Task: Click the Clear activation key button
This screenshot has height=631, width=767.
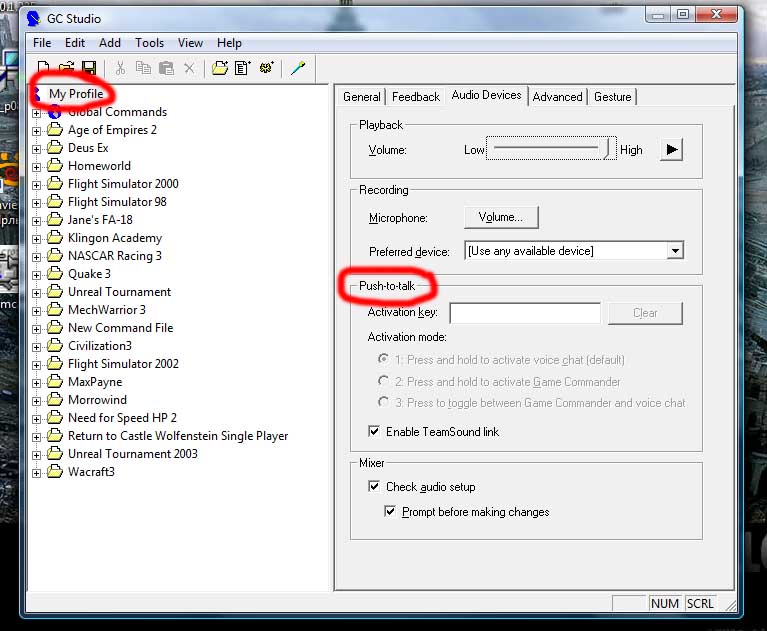Action: point(645,313)
